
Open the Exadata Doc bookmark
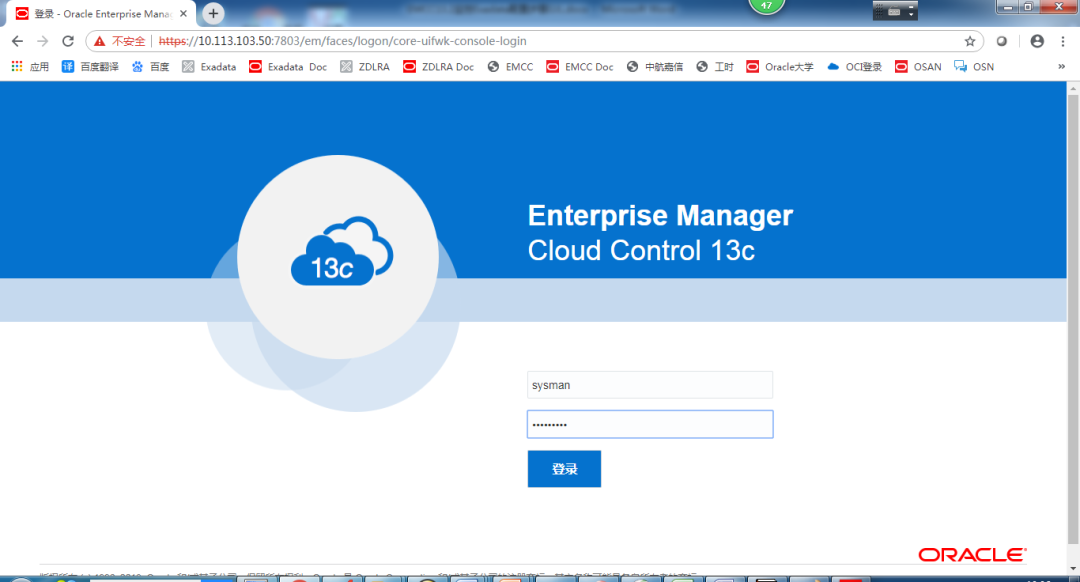click(288, 67)
